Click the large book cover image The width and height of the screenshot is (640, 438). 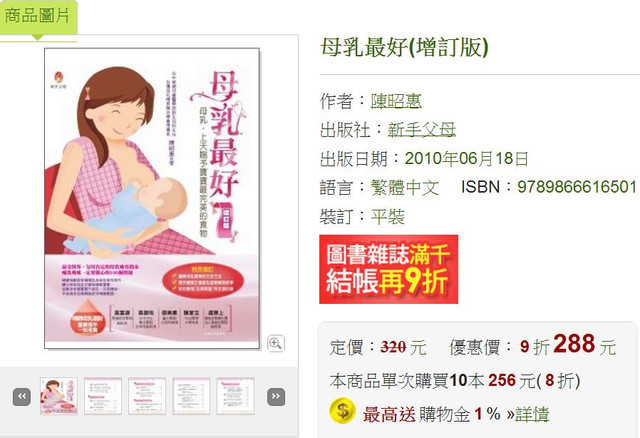coord(152,198)
